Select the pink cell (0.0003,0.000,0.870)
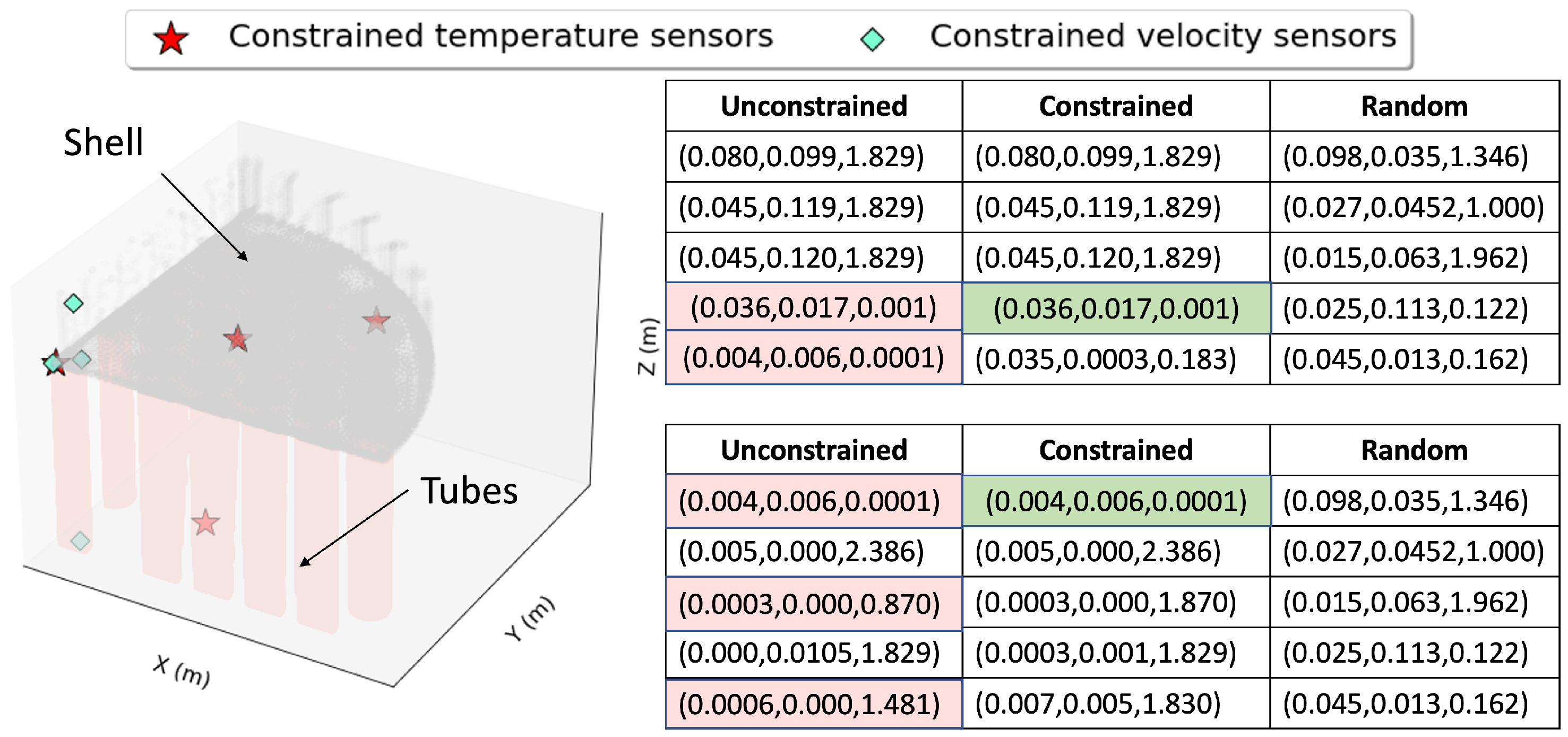 pyautogui.click(x=813, y=604)
